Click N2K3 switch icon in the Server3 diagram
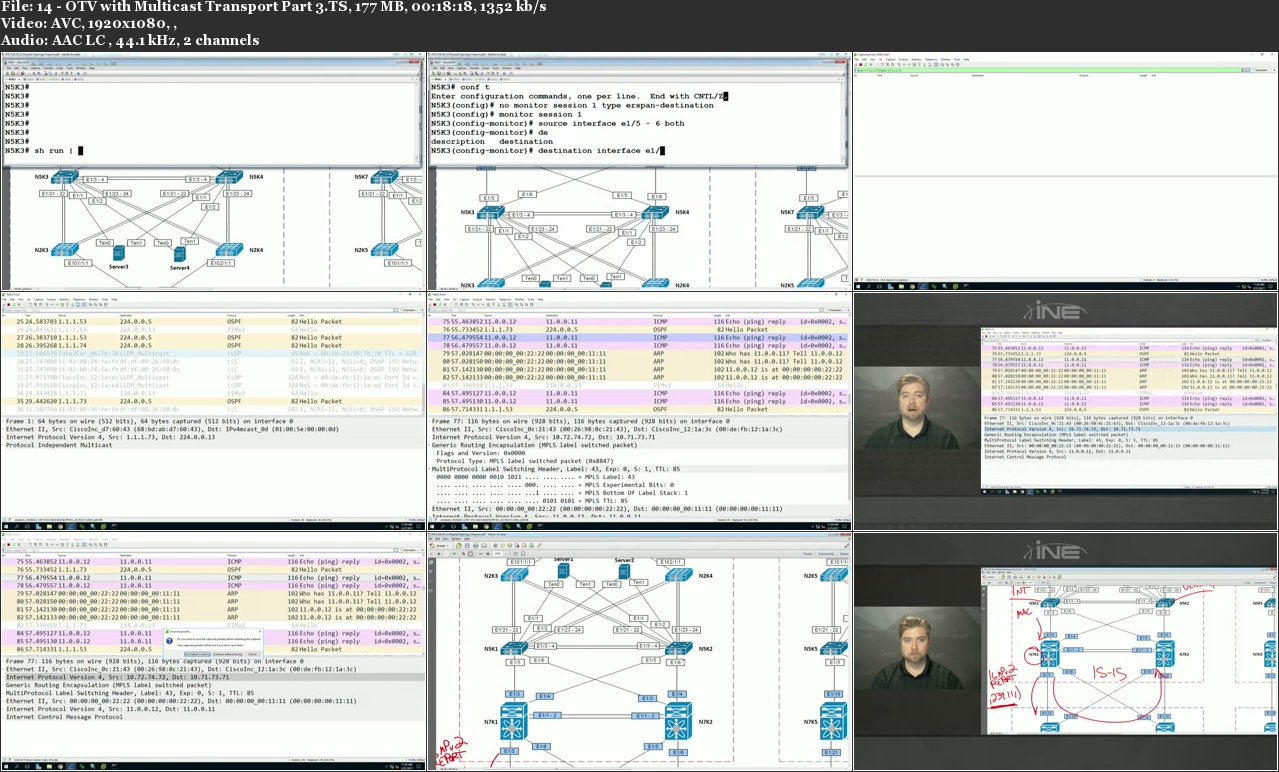The image size is (1279, 772). pos(65,249)
